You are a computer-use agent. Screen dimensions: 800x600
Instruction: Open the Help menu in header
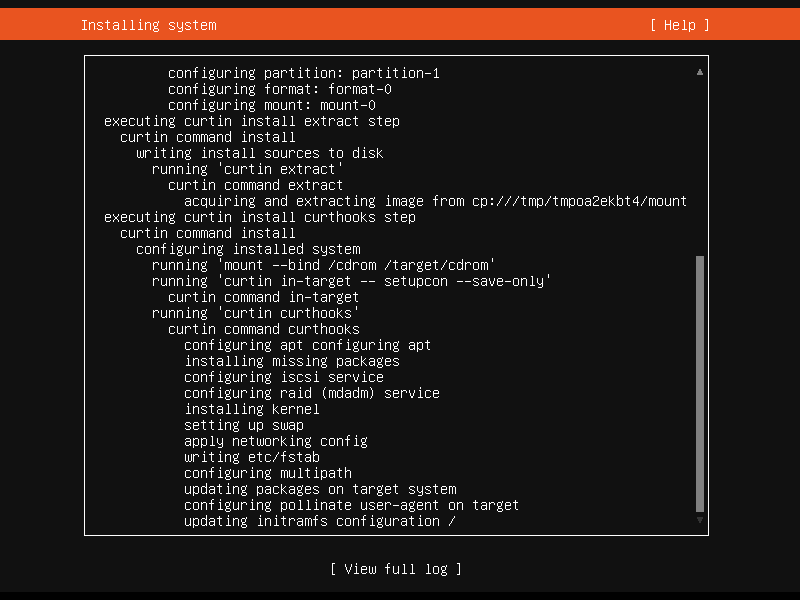click(x=679, y=25)
